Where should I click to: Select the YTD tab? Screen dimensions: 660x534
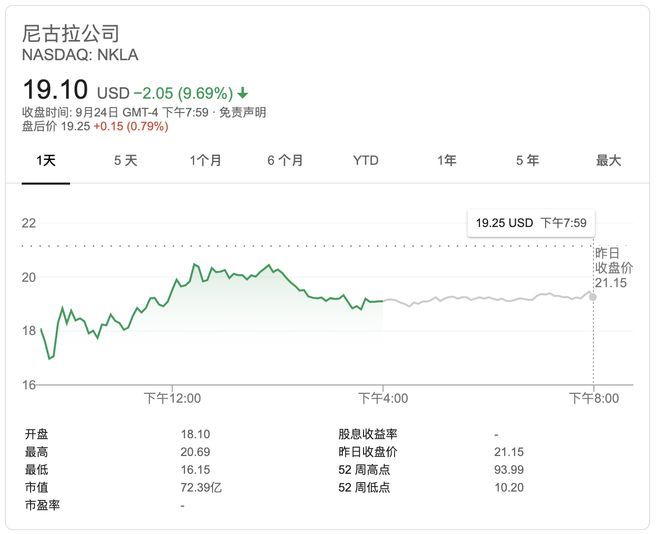pyautogui.click(x=365, y=160)
